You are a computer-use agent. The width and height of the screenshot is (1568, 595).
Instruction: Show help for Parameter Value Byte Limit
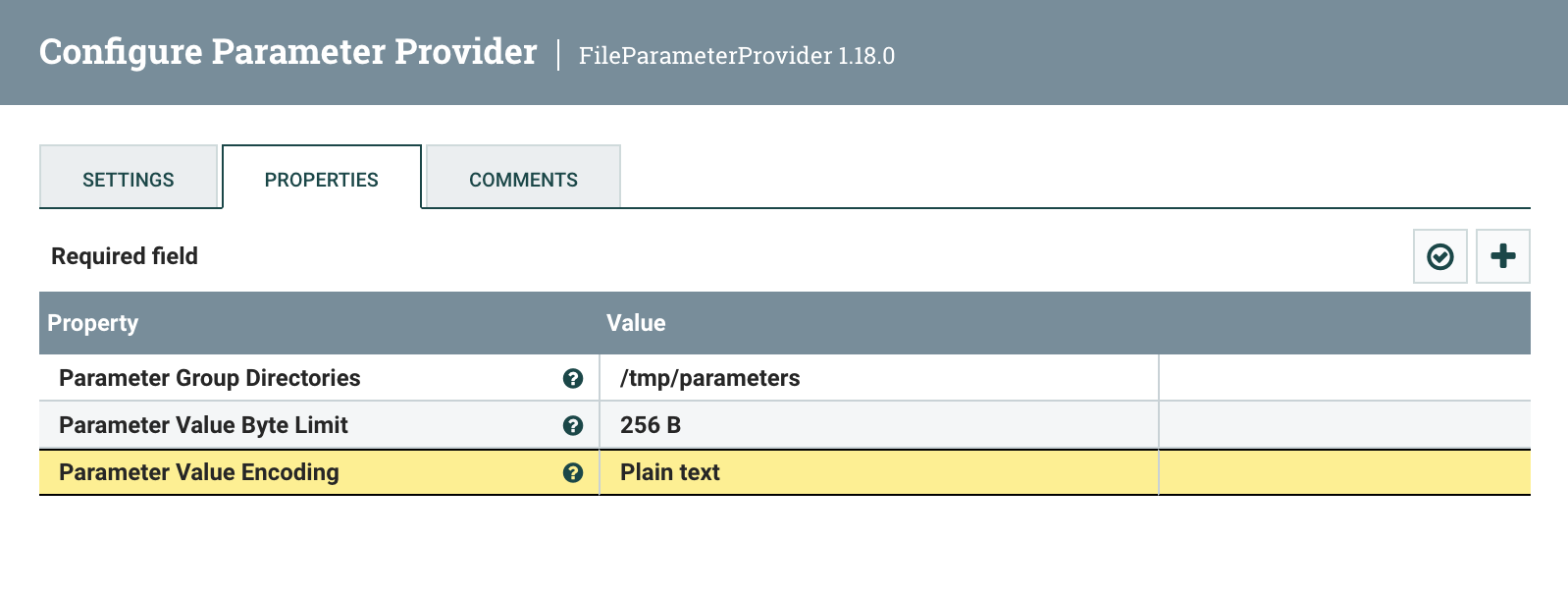coord(573,425)
